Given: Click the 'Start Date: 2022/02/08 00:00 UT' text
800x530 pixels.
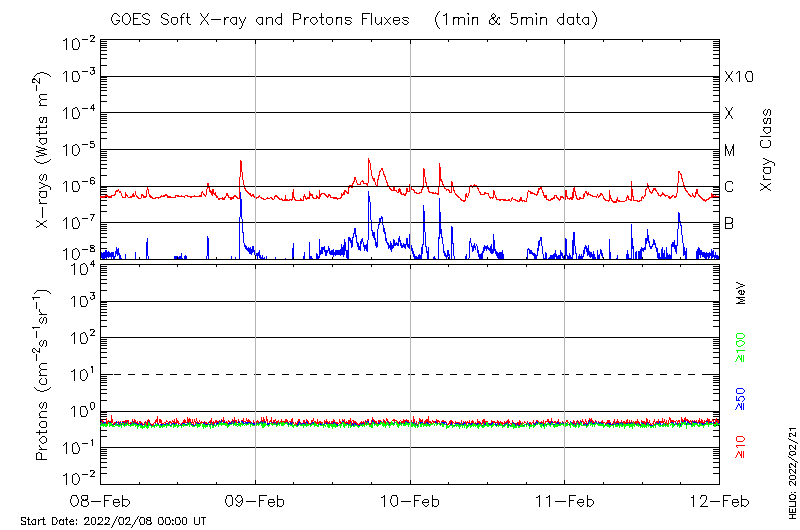Looking at the screenshot, I should (113, 521).
